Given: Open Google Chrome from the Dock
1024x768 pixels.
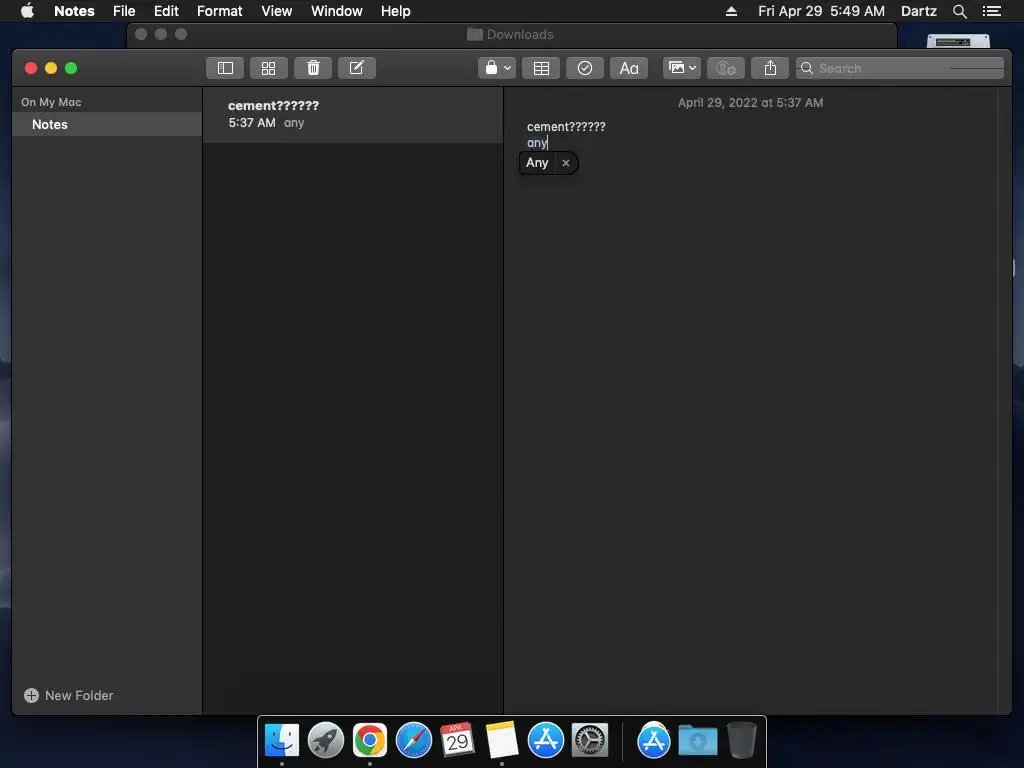Looking at the screenshot, I should click(370, 741).
